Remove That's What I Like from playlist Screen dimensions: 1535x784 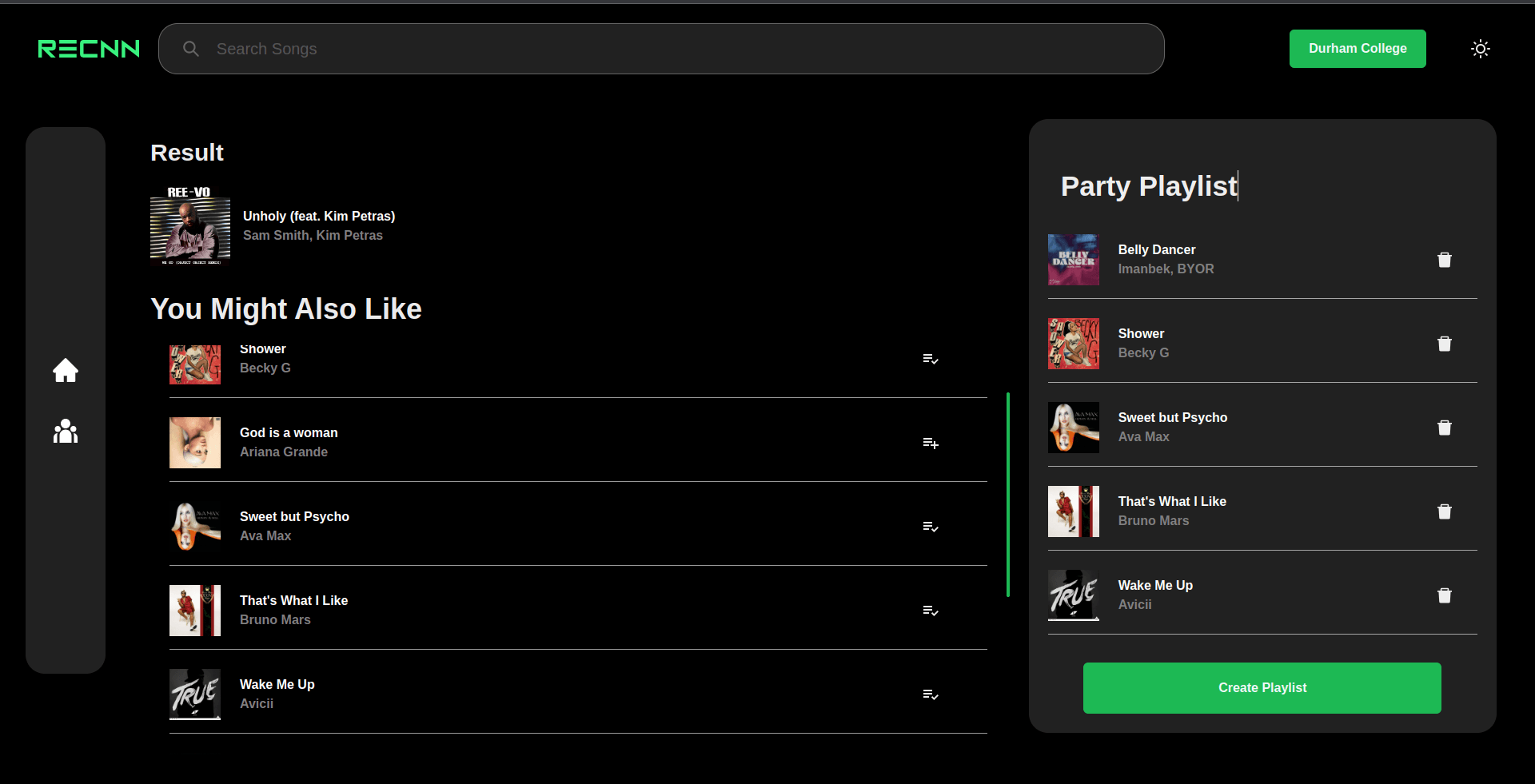tap(1444, 511)
